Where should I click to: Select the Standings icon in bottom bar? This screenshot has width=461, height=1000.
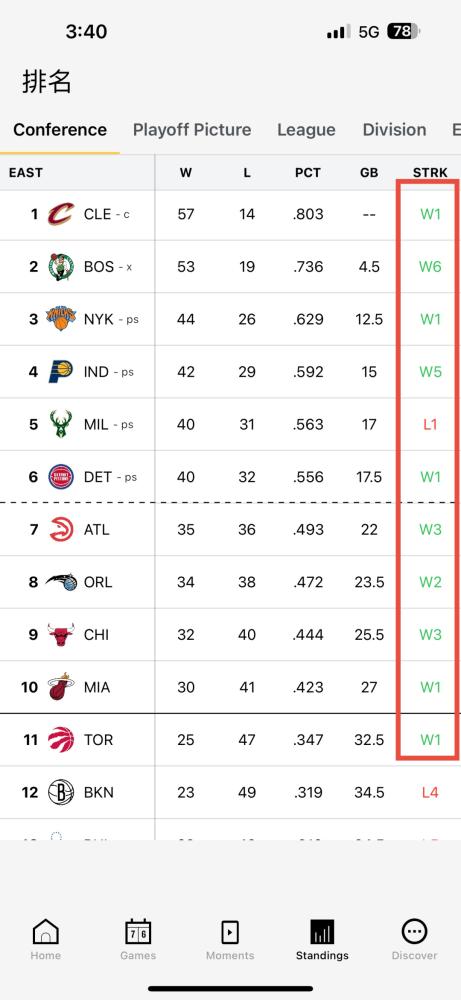coord(322,939)
